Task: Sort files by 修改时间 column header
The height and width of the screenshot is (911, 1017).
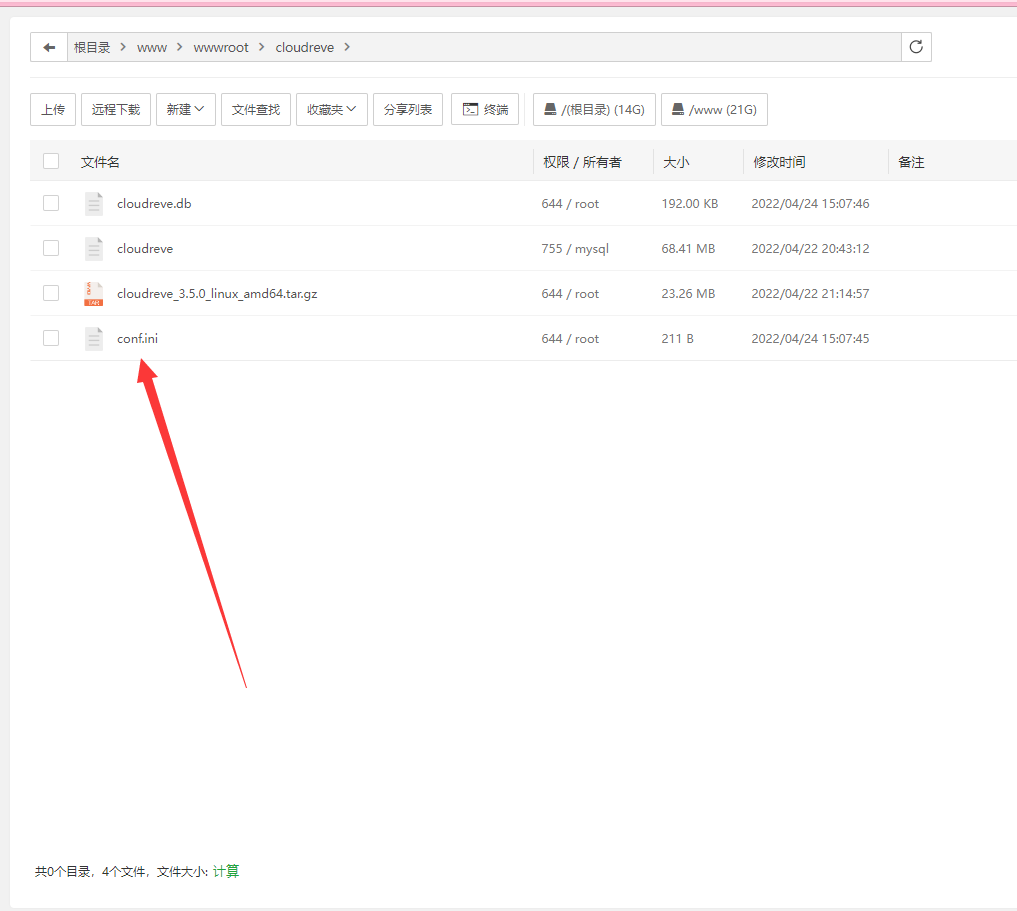Action: click(x=779, y=162)
